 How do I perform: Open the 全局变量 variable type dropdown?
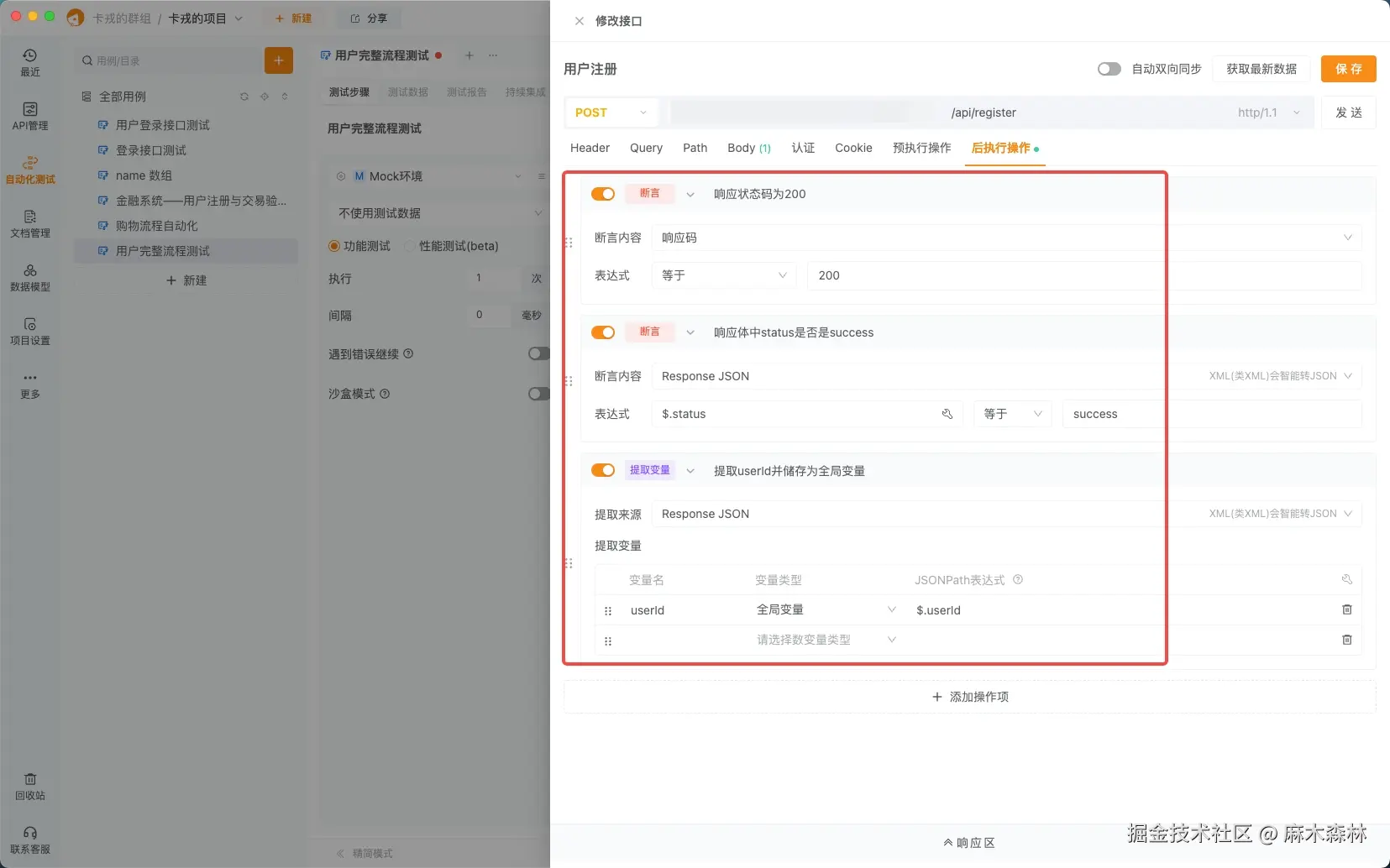coord(826,609)
